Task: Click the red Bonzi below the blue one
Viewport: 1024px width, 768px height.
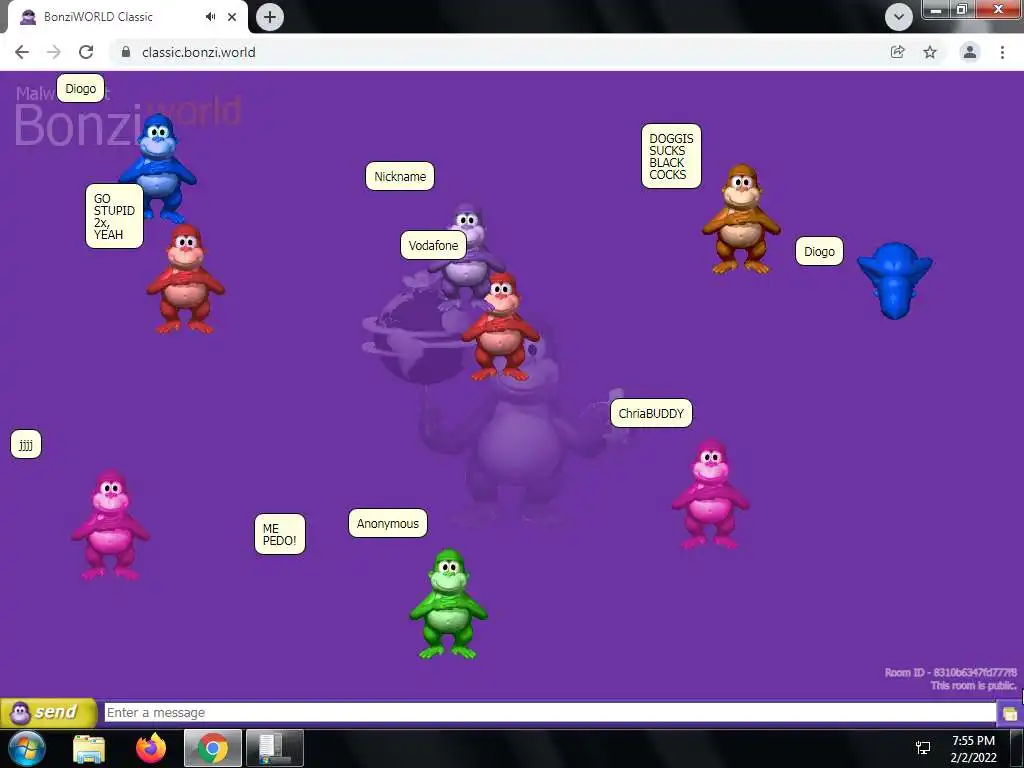Action: 185,279
